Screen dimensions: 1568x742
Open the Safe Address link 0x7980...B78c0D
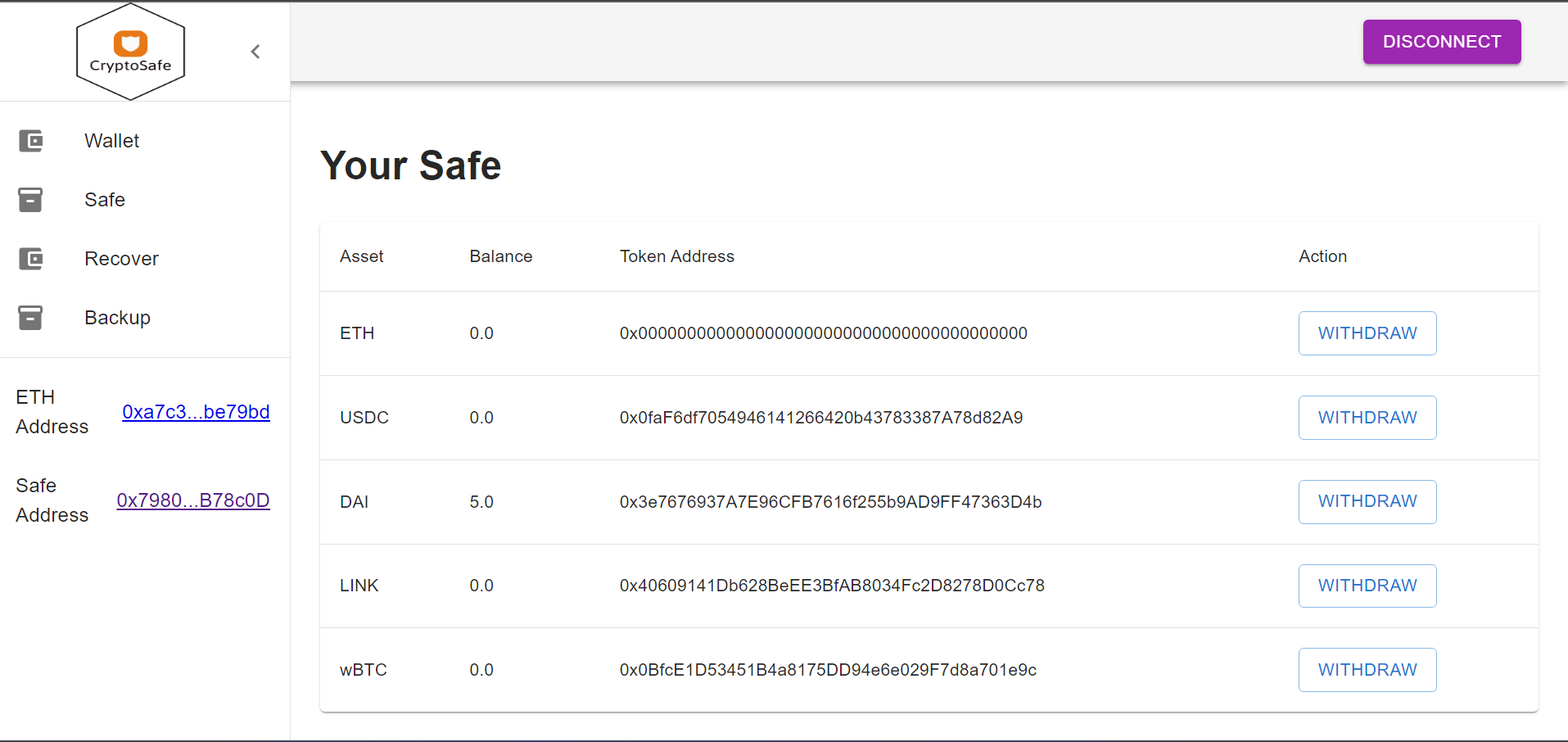(193, 500)
